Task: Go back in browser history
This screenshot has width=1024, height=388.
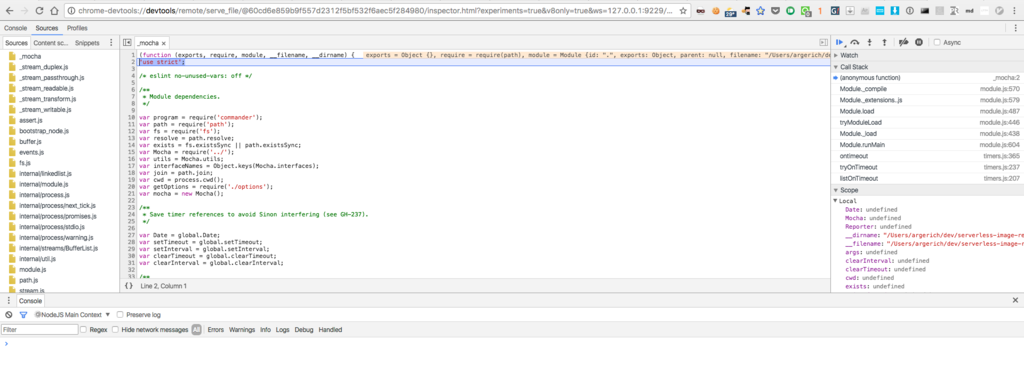Action: pyautogui.click(x=9, y=11)
